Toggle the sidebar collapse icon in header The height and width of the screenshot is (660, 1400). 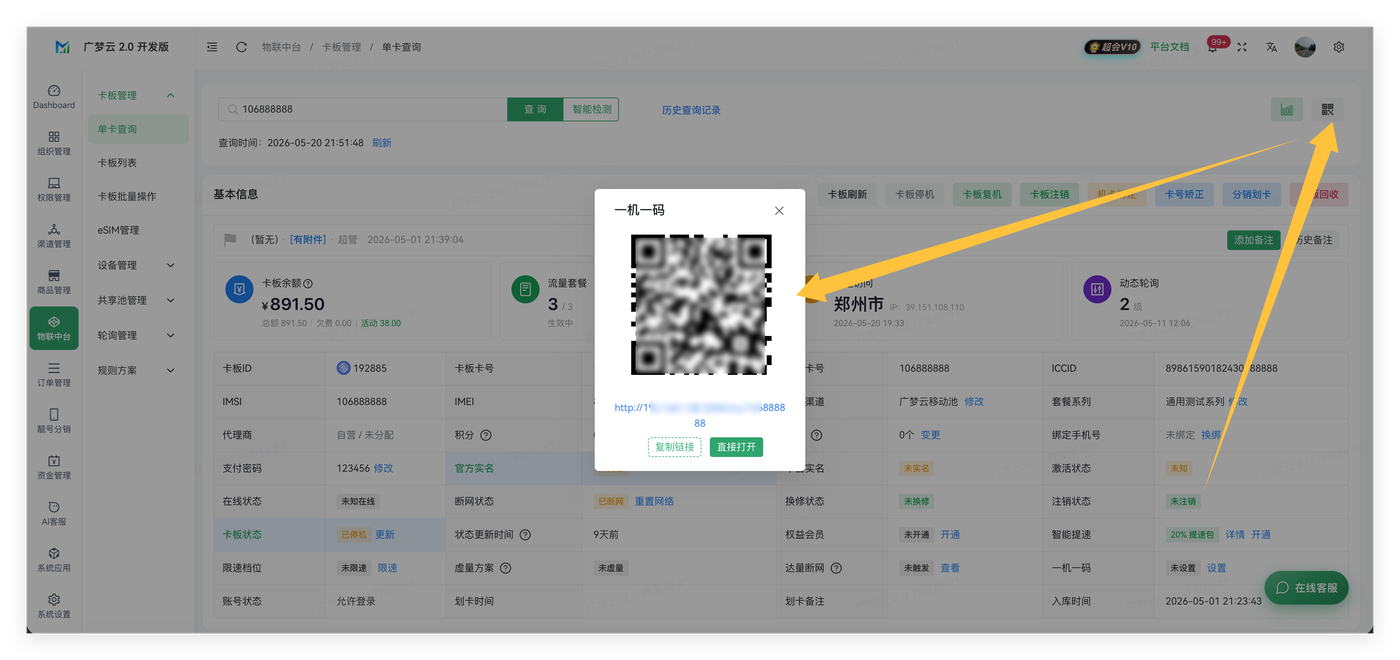212,47
